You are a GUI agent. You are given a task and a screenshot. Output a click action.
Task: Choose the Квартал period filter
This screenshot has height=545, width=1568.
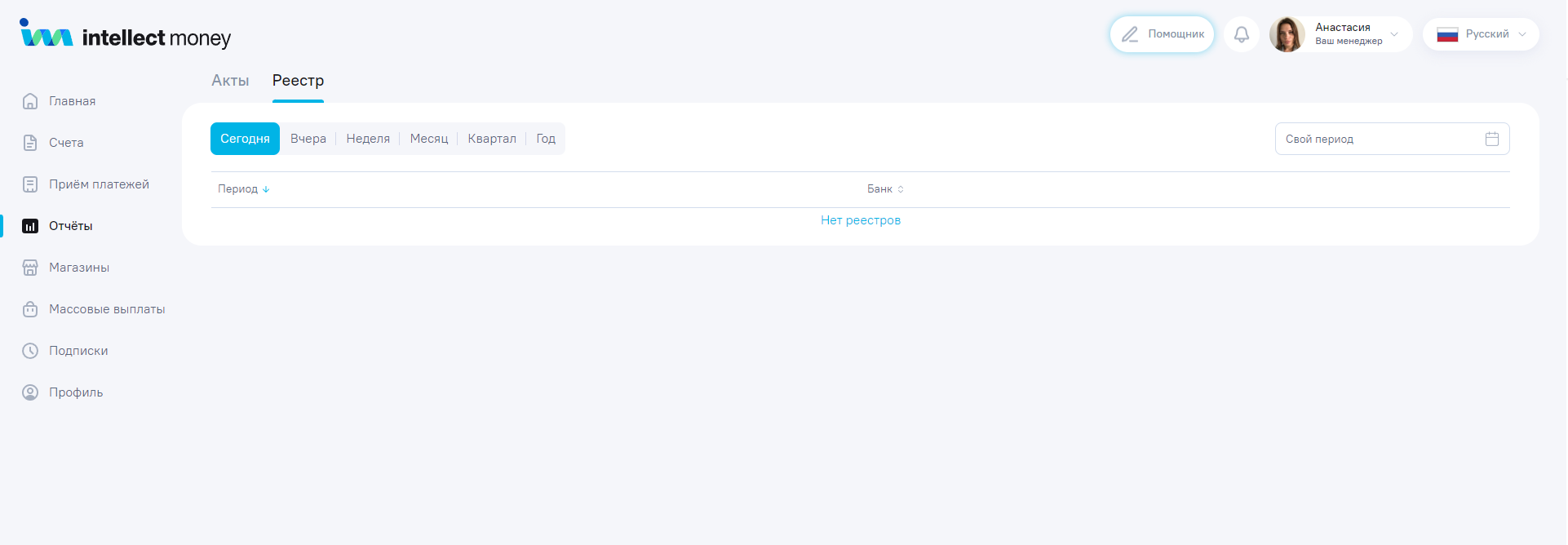coord(492,139)
